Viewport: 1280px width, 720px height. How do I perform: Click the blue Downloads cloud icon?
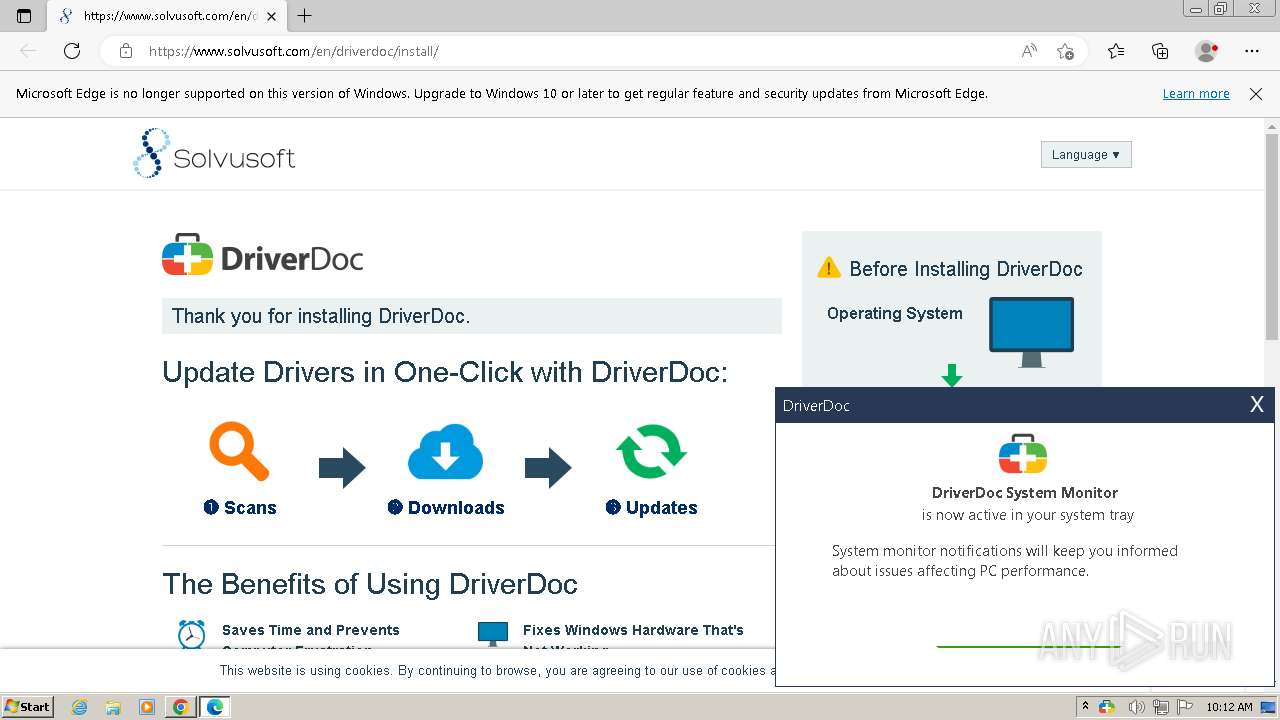(446, 452)
